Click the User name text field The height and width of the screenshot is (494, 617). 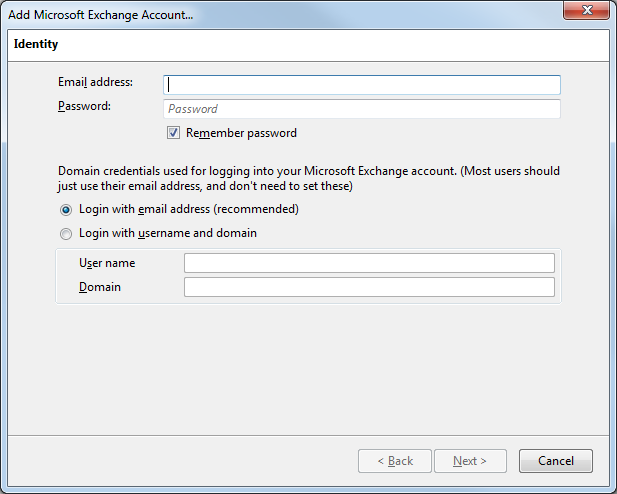[369, 263]
